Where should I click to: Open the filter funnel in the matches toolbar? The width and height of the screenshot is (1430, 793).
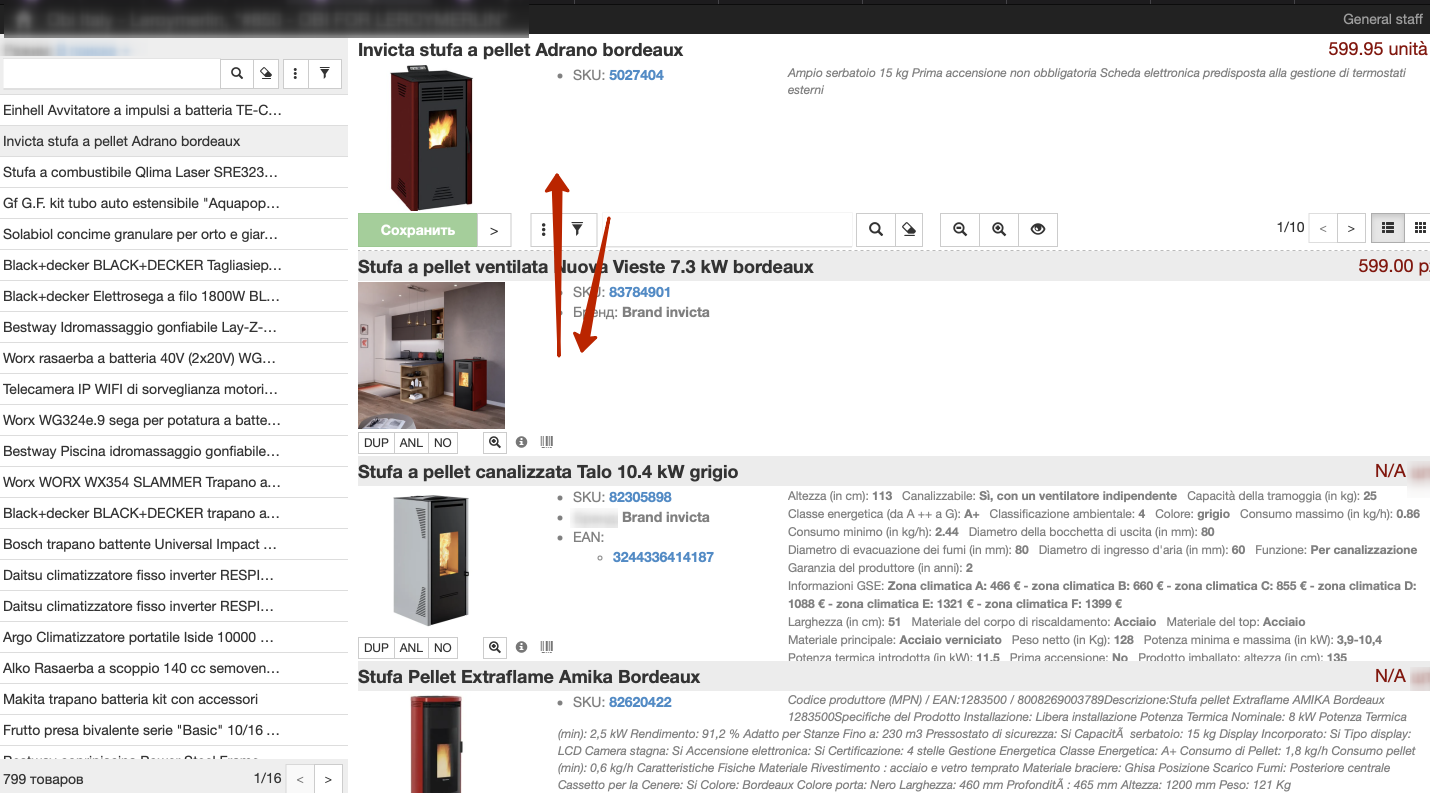[x=577, y=229]
